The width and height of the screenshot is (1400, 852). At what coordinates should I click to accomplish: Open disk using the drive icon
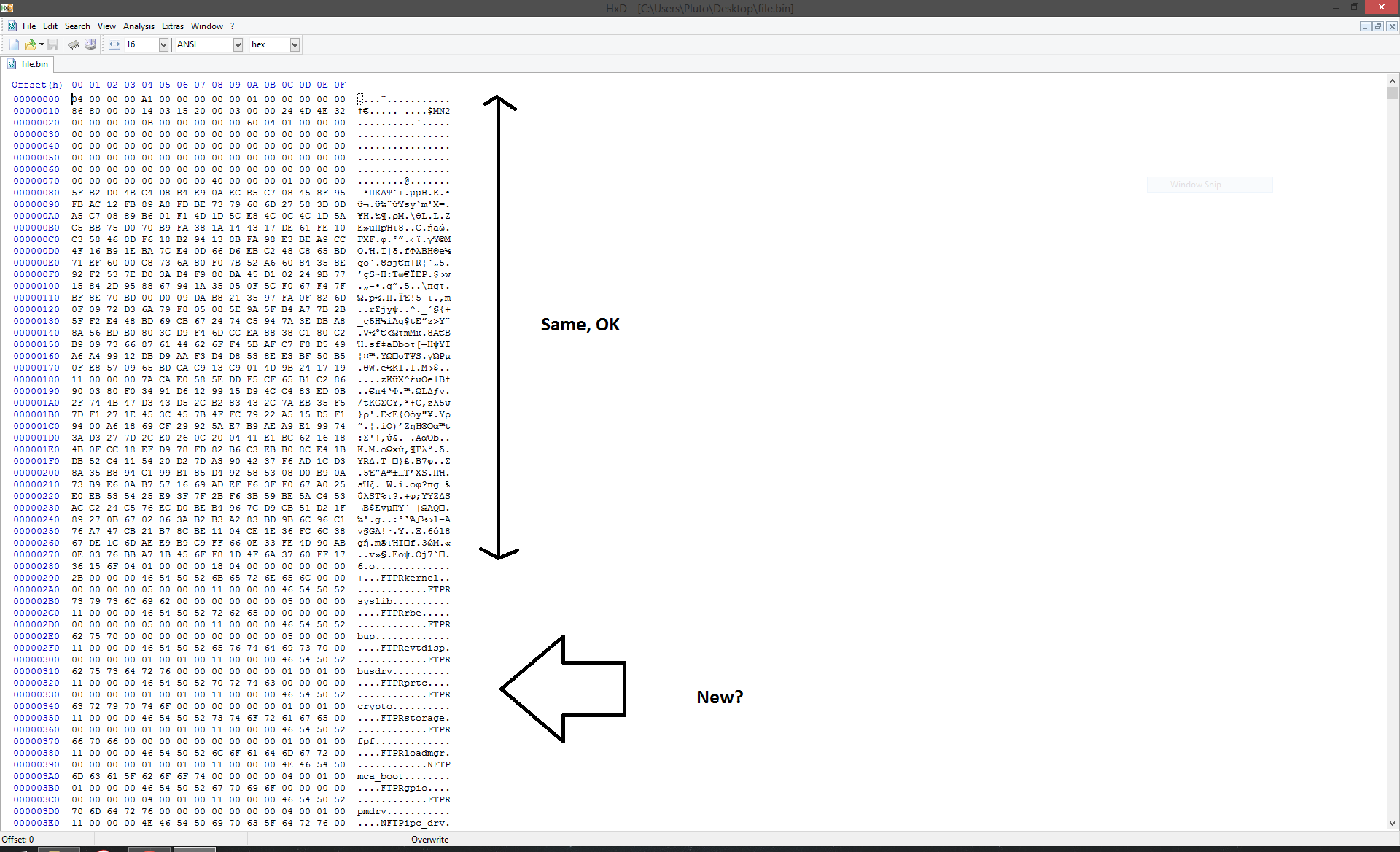click(x=90, y=44)
